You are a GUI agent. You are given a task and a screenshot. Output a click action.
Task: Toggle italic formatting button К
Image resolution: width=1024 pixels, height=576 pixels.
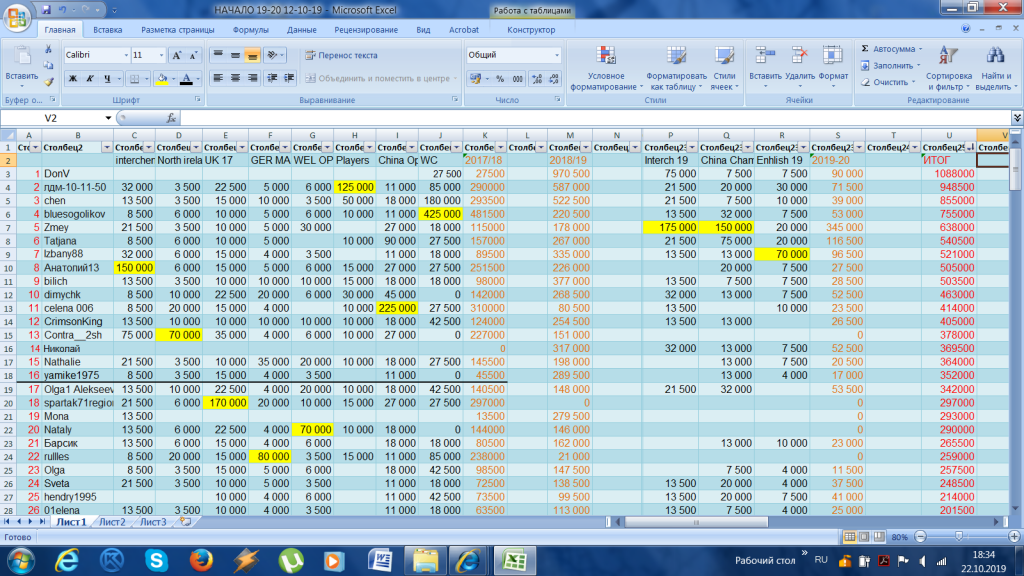tap(88, 78)
